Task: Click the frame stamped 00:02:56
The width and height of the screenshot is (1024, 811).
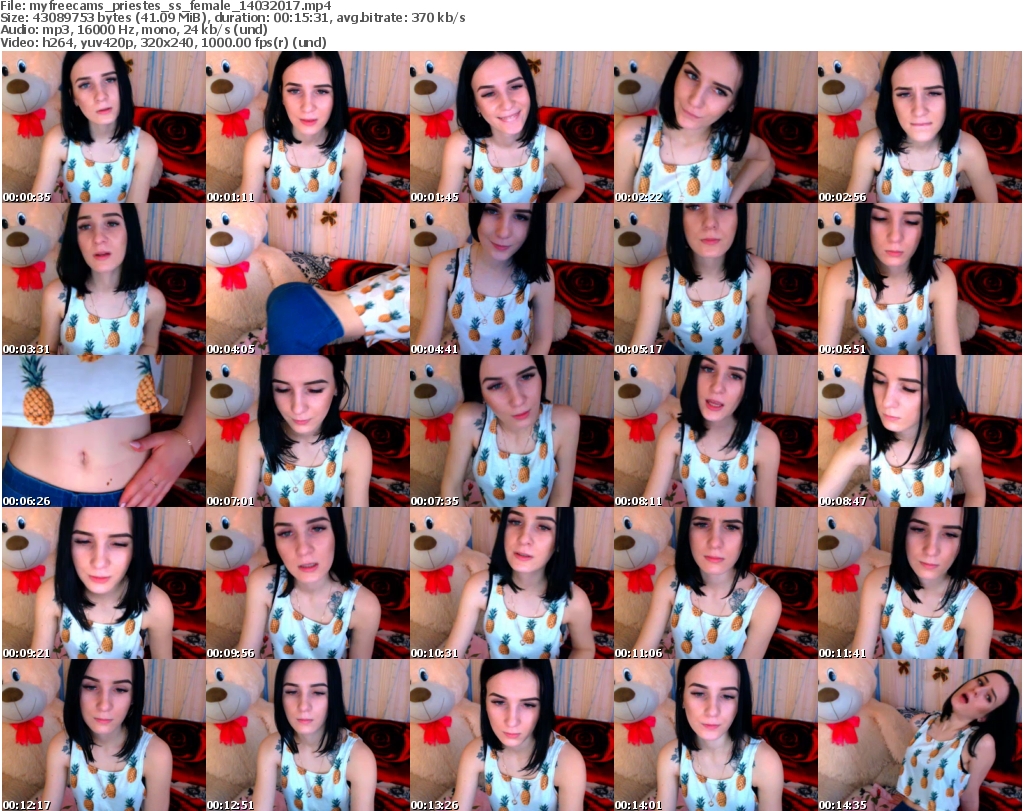Action: pos(920,127)
